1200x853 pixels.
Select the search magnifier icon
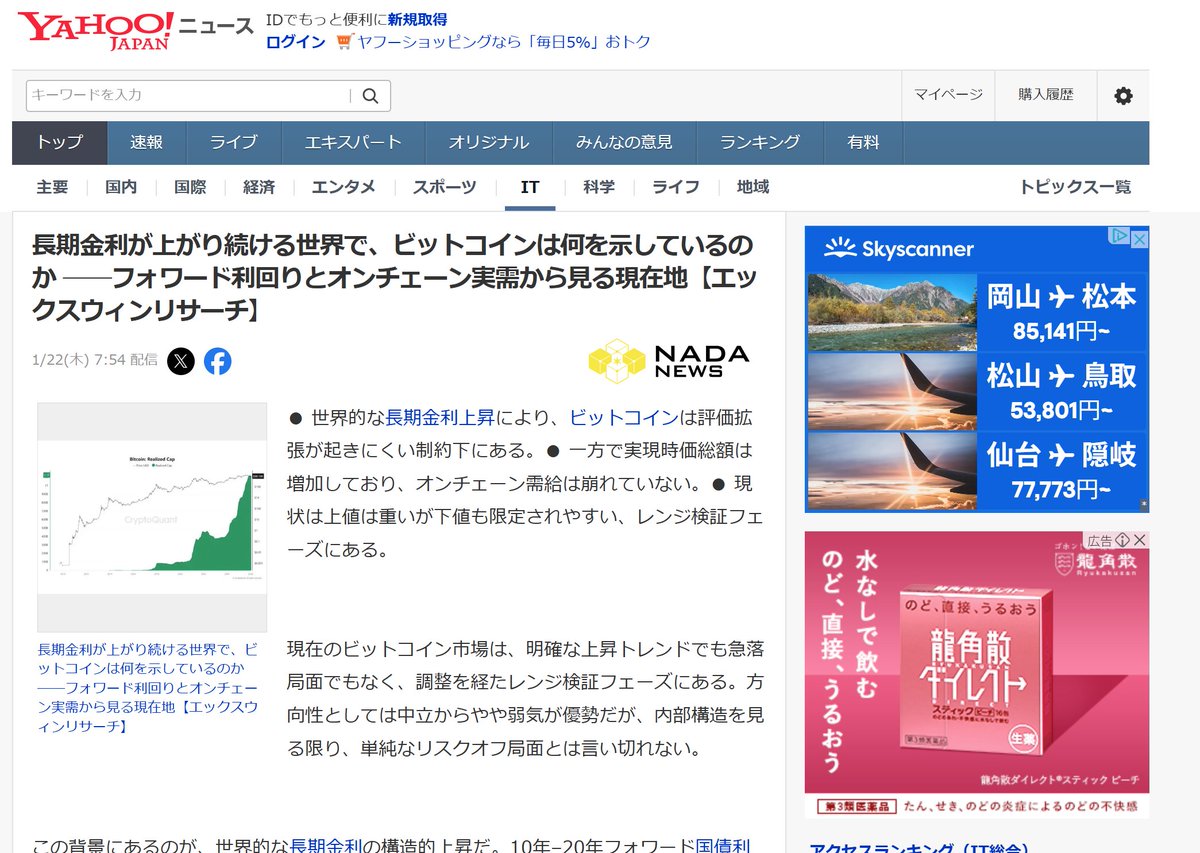(370, 94)
